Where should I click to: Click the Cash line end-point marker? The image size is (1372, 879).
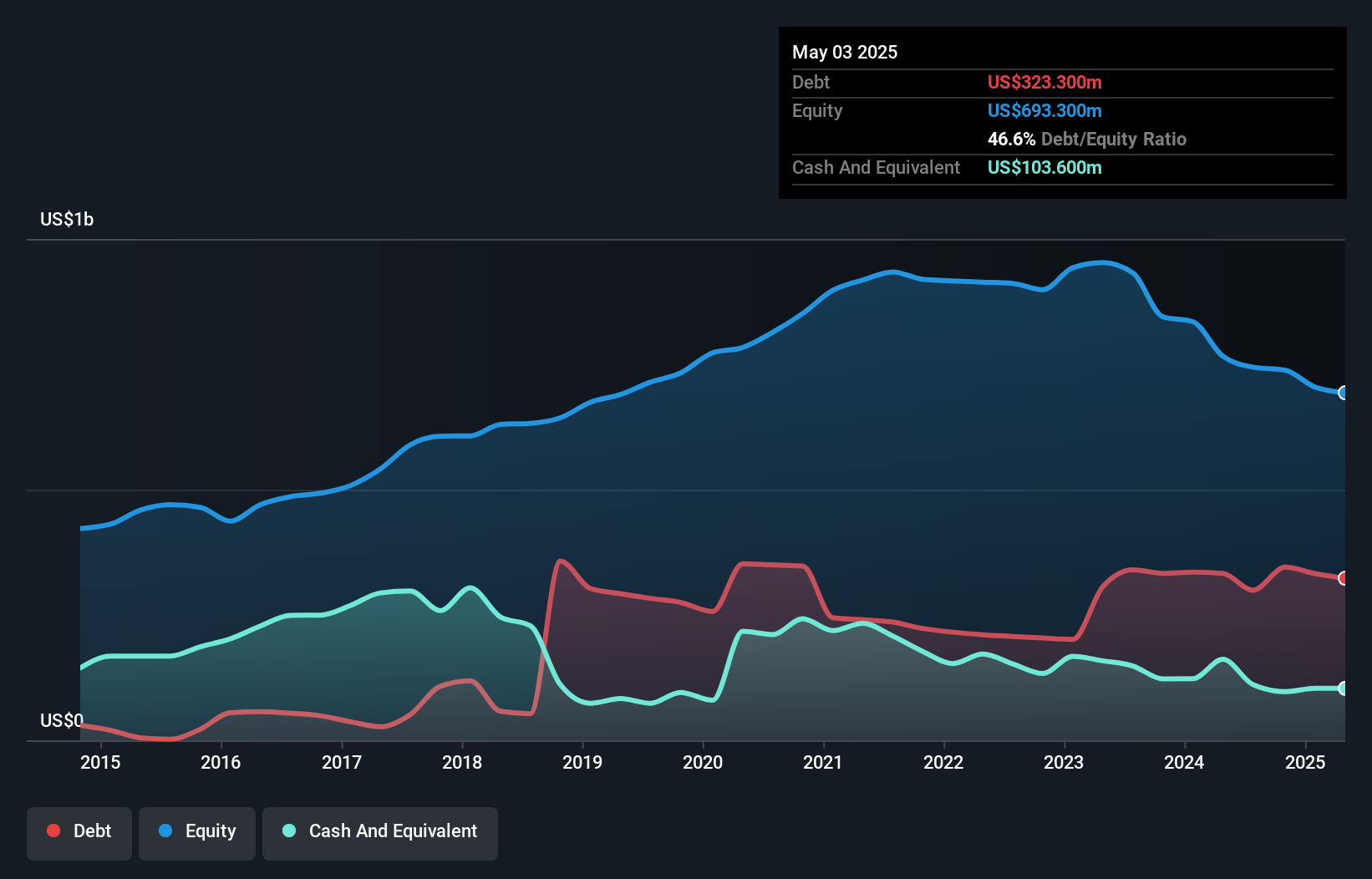pos(1343,688)
